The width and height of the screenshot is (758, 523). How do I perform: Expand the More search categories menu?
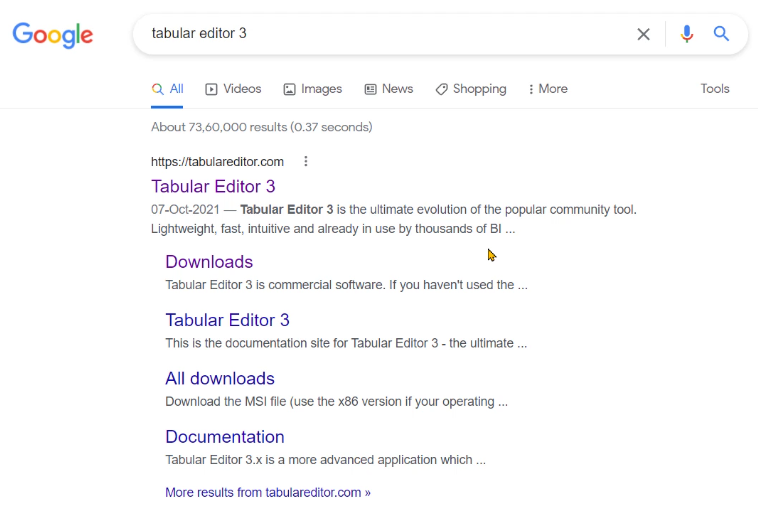pos(548,89)
